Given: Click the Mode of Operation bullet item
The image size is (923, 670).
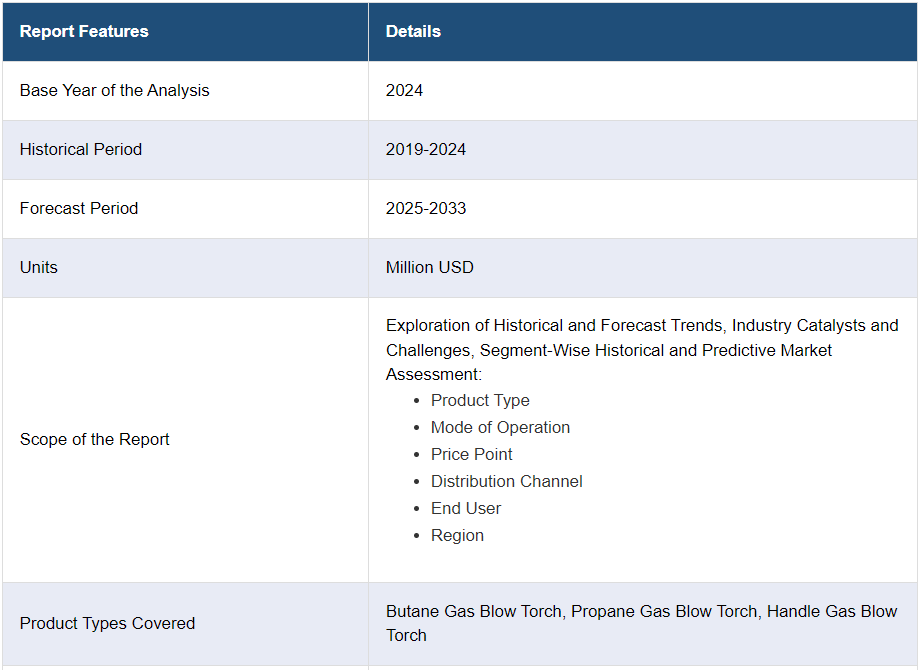Looking at the screenshot, I should pos(500,427).
